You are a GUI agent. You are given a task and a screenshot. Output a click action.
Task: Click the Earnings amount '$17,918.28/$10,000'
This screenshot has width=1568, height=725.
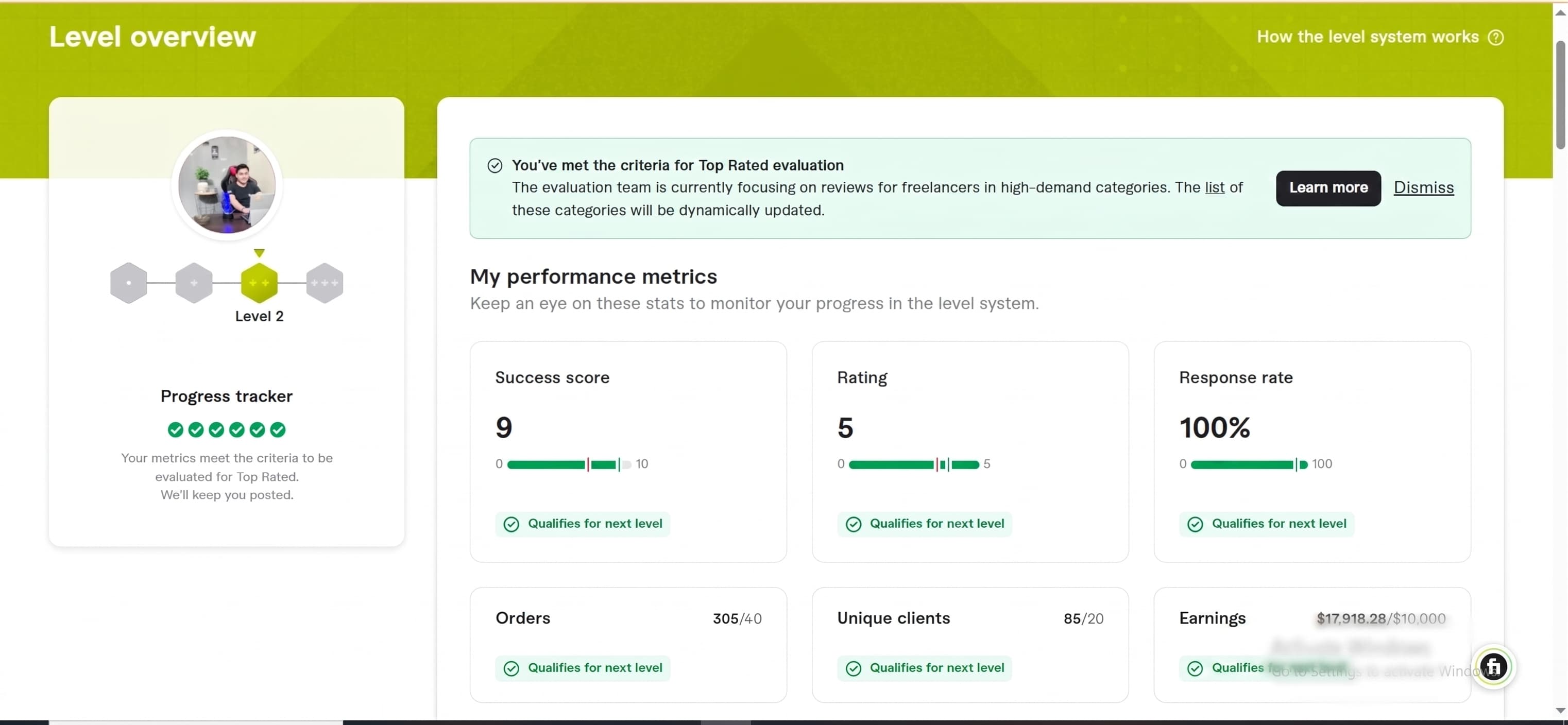pos(1380,618)
